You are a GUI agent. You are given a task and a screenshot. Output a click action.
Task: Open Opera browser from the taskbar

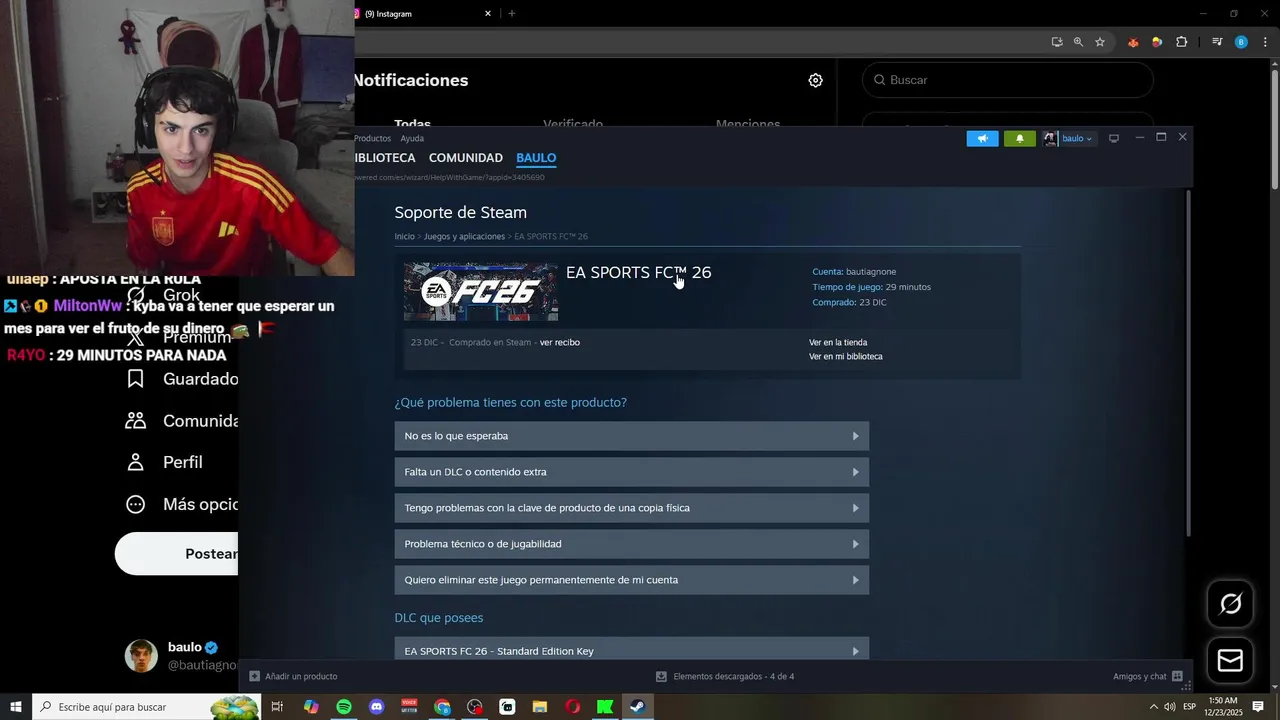pyautogui.click(x=573, y=707)
